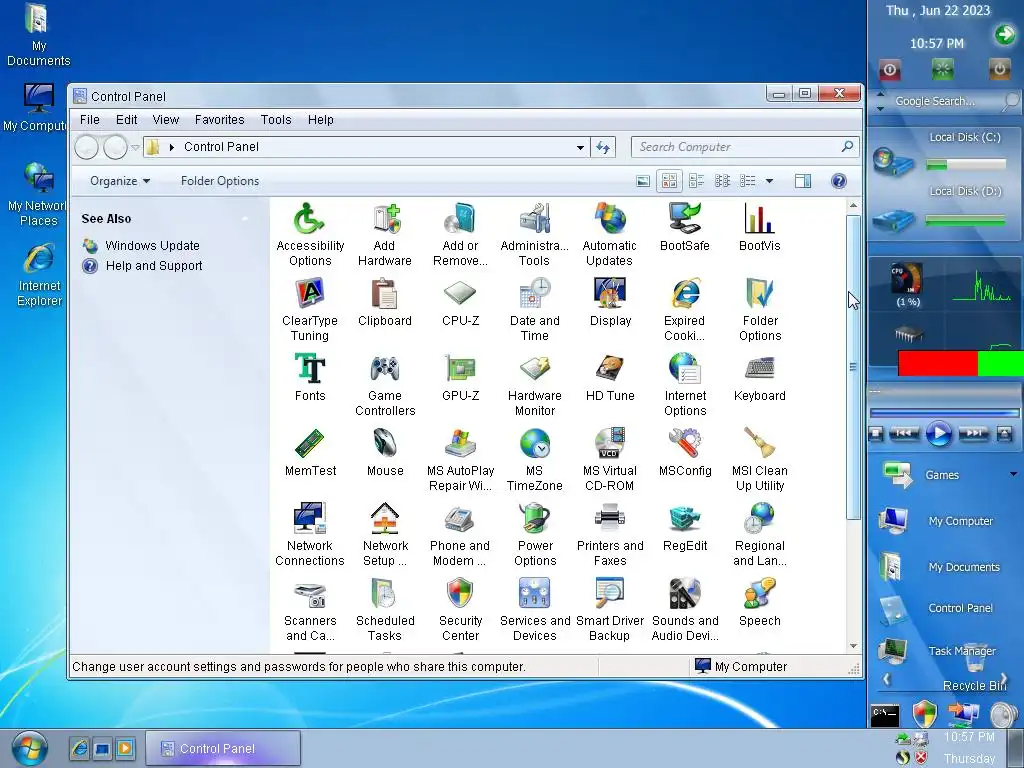Launch Internet Explorer from quick launch
The width and height of the screenshot is (1024, 768).
[79, 748]
